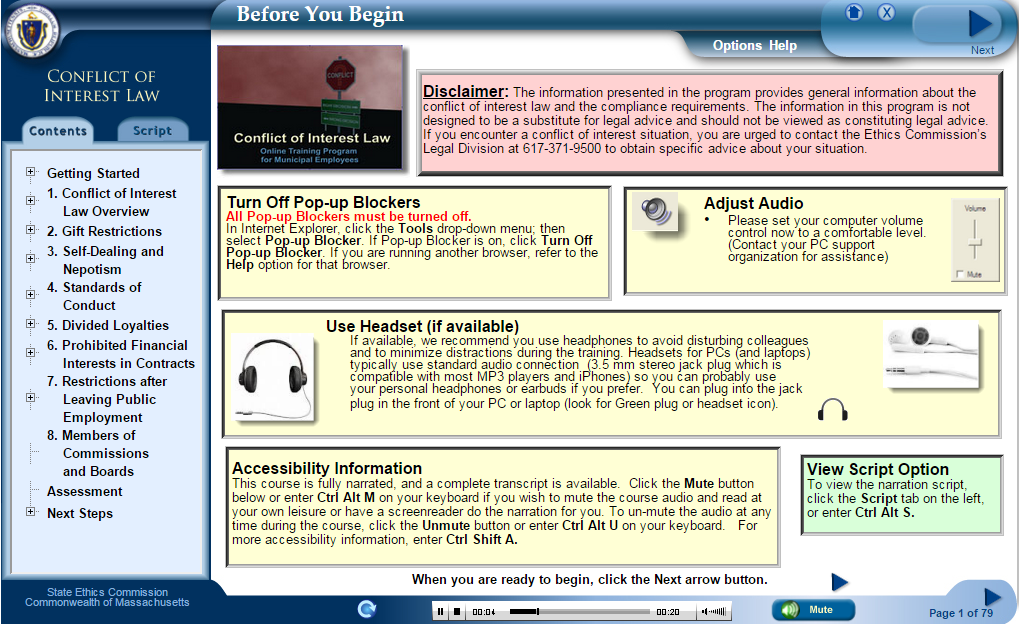Click the Adjust Audio heading
Image resolution: width=1019 pixels, height=624 pixels.
tap(754, 203)
